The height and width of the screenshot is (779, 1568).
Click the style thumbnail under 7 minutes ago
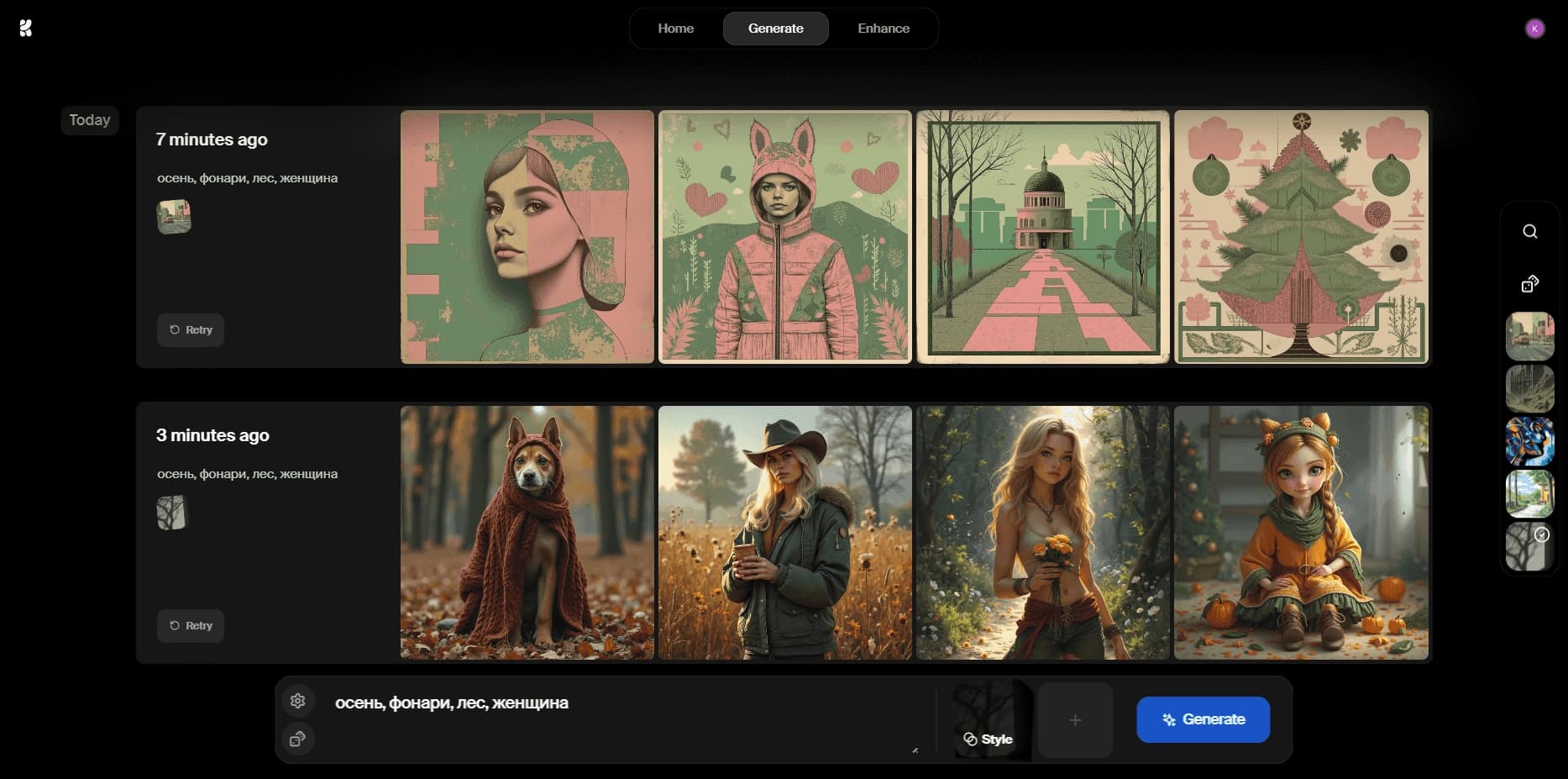pos(174,217)
